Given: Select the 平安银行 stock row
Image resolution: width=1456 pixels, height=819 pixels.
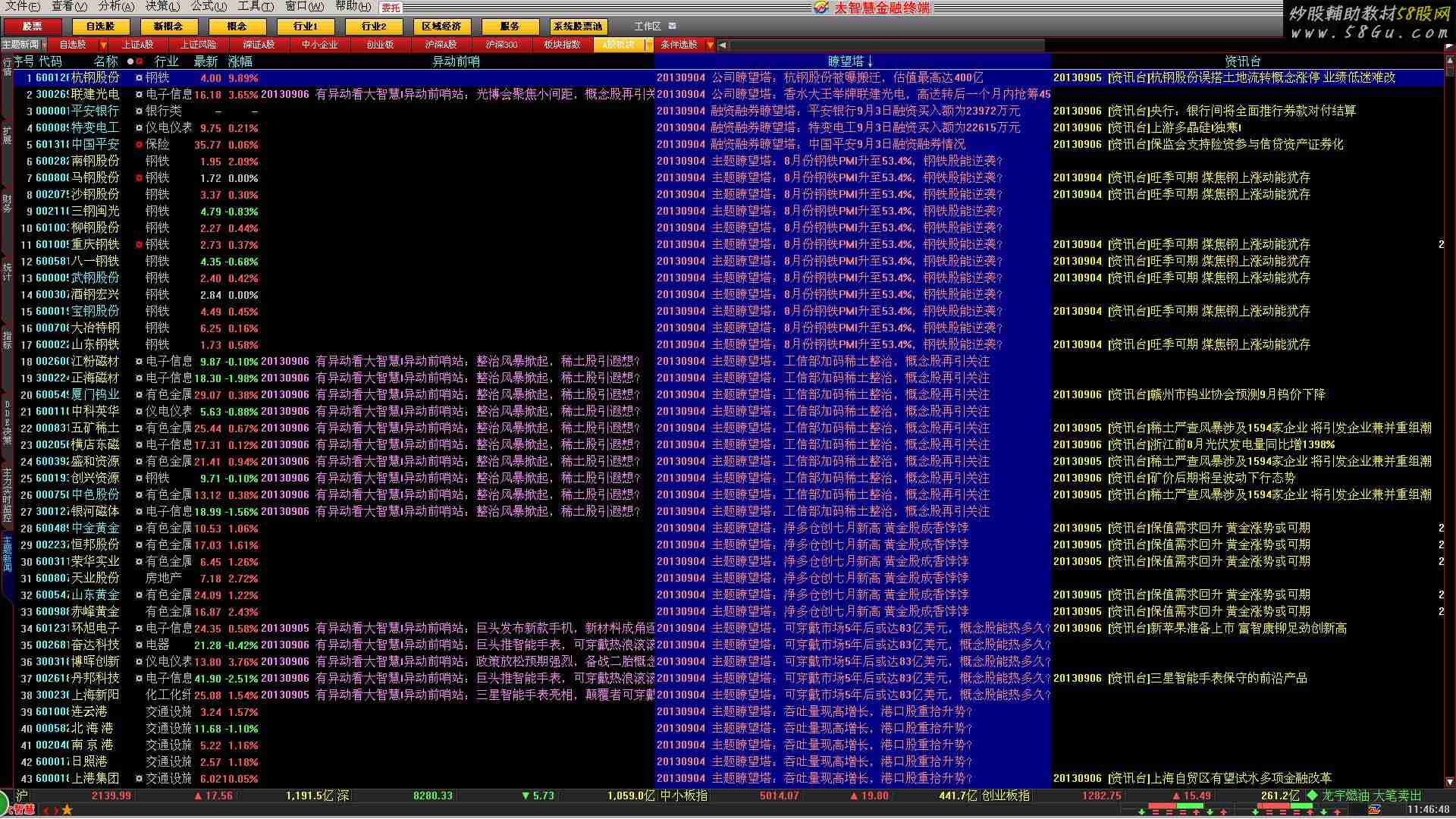Looking at the screenshot, I should (729, 111).
